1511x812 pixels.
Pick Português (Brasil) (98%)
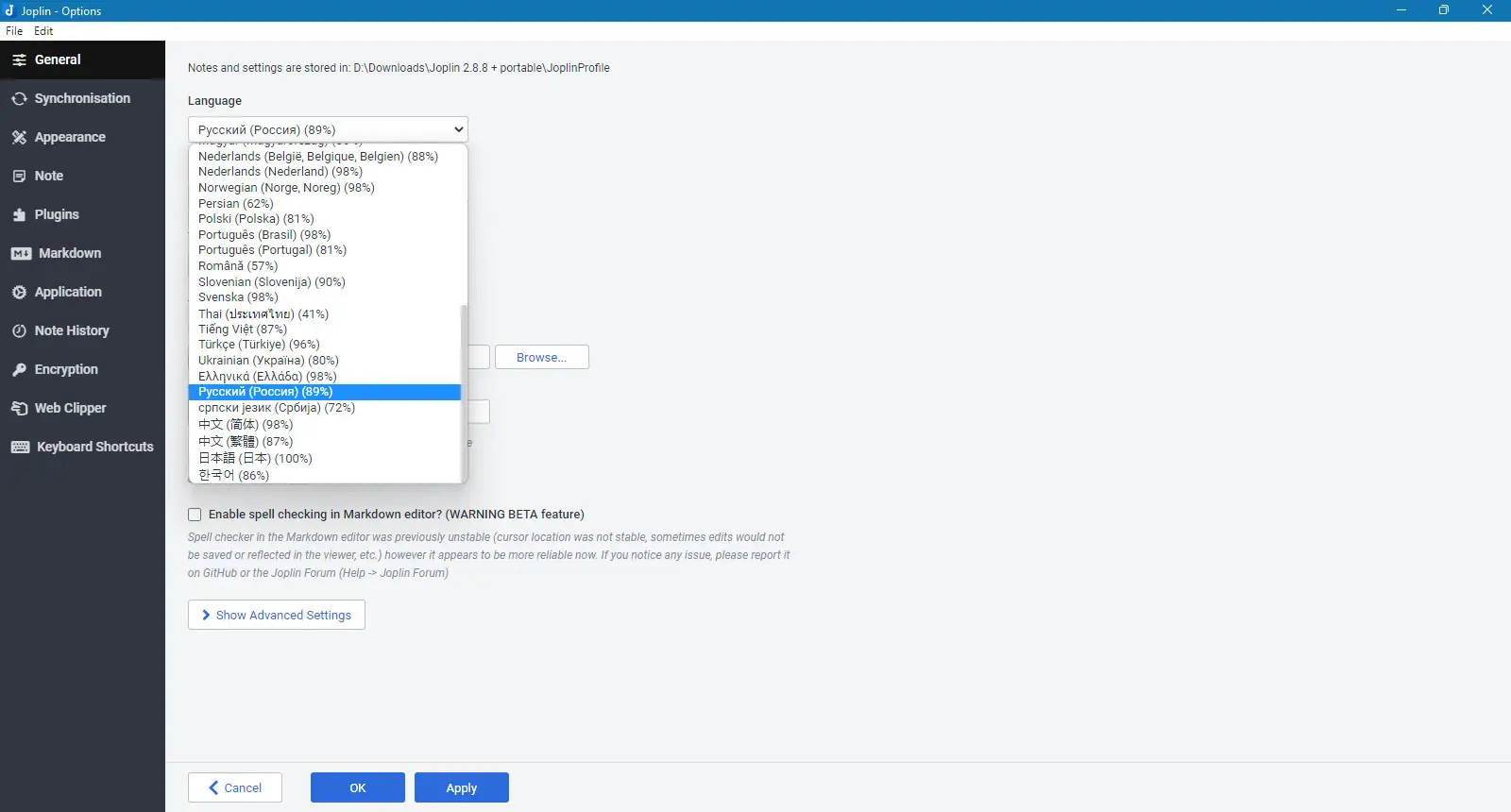click(x=325, y=235)
